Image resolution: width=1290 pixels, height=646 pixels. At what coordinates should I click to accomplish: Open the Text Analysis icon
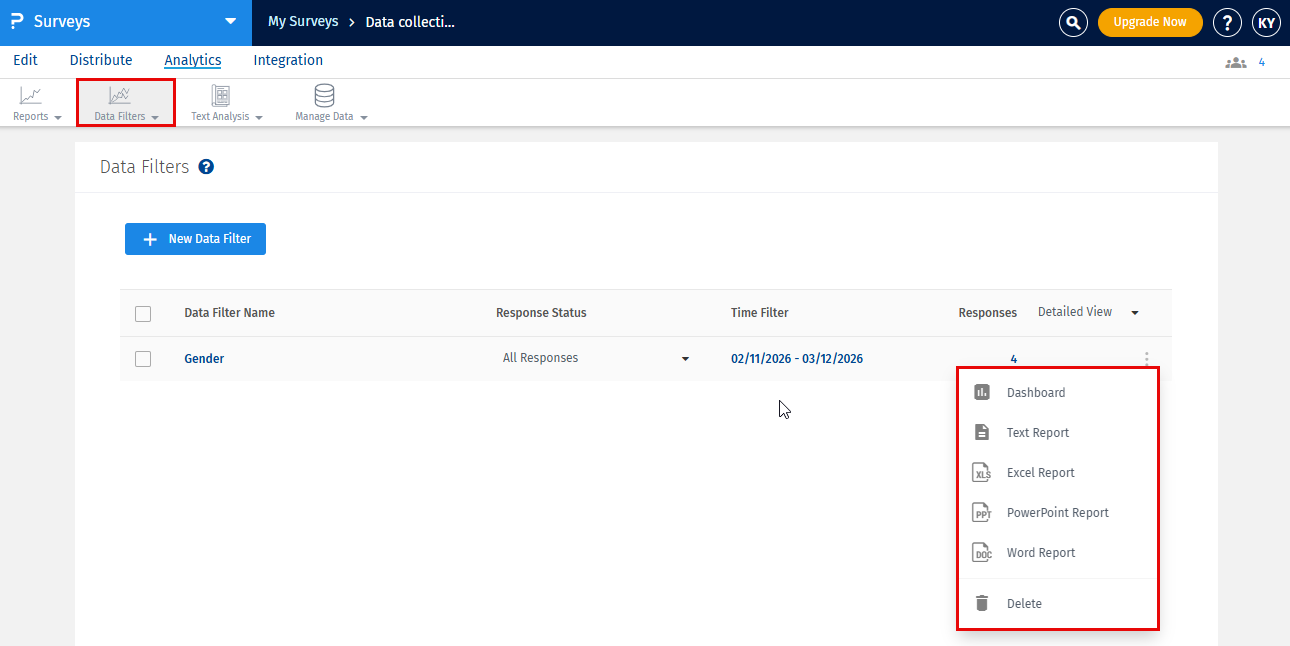[x=221, y=96]
